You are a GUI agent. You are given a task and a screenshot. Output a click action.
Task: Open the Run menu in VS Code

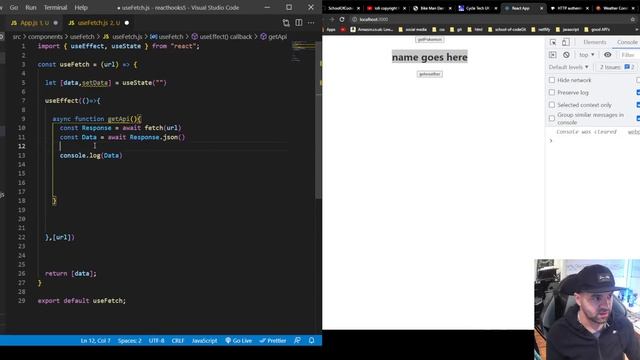31,7
